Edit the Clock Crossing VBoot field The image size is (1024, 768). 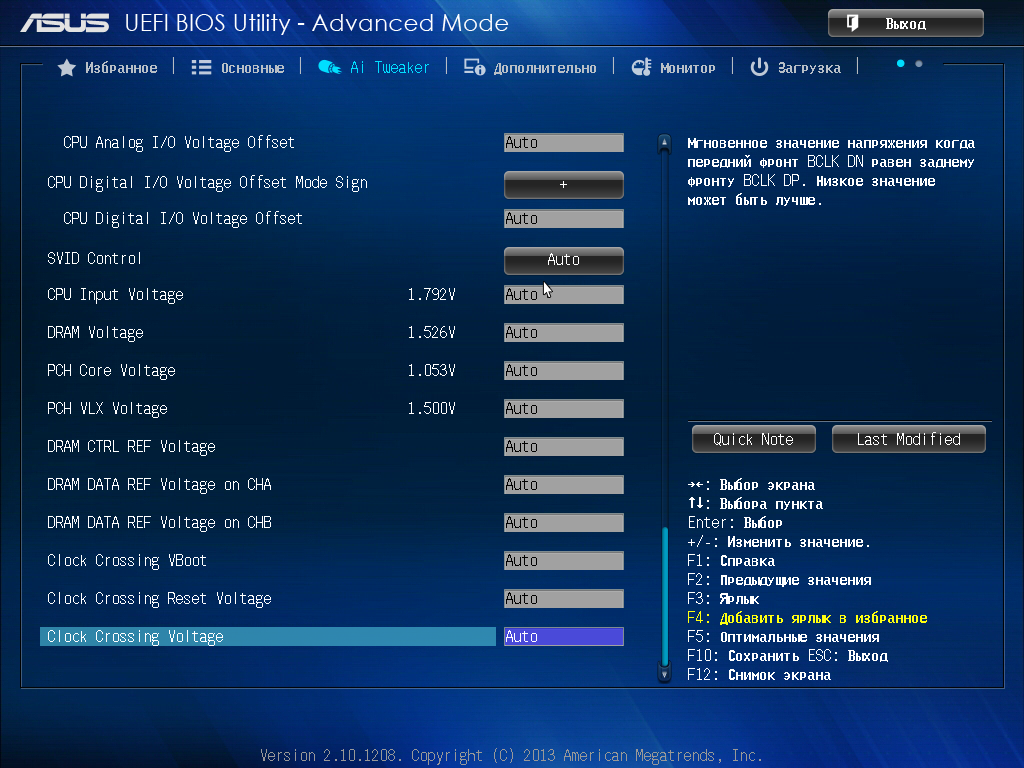point(564,560)
